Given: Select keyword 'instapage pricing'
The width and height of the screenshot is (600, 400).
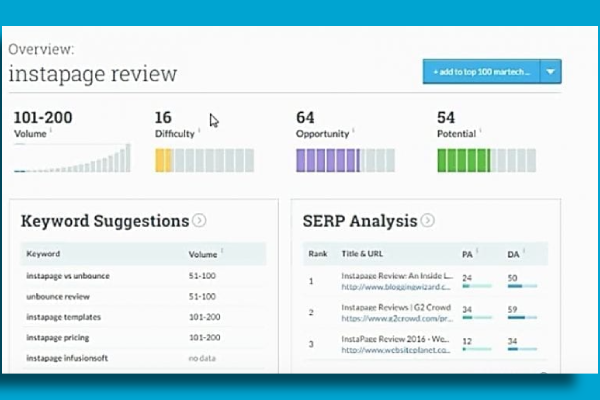Looking at the screenshot, I should 57,338.
